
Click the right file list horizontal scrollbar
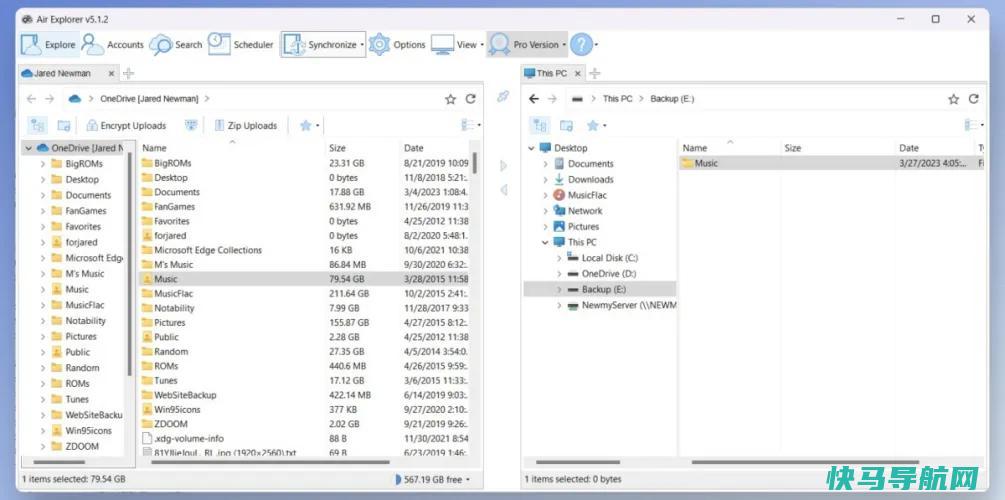coord(805,462)
